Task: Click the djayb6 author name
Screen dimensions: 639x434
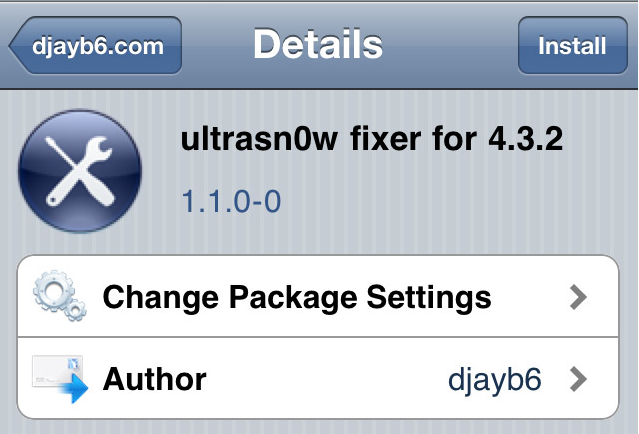Action: click(495, 380)
